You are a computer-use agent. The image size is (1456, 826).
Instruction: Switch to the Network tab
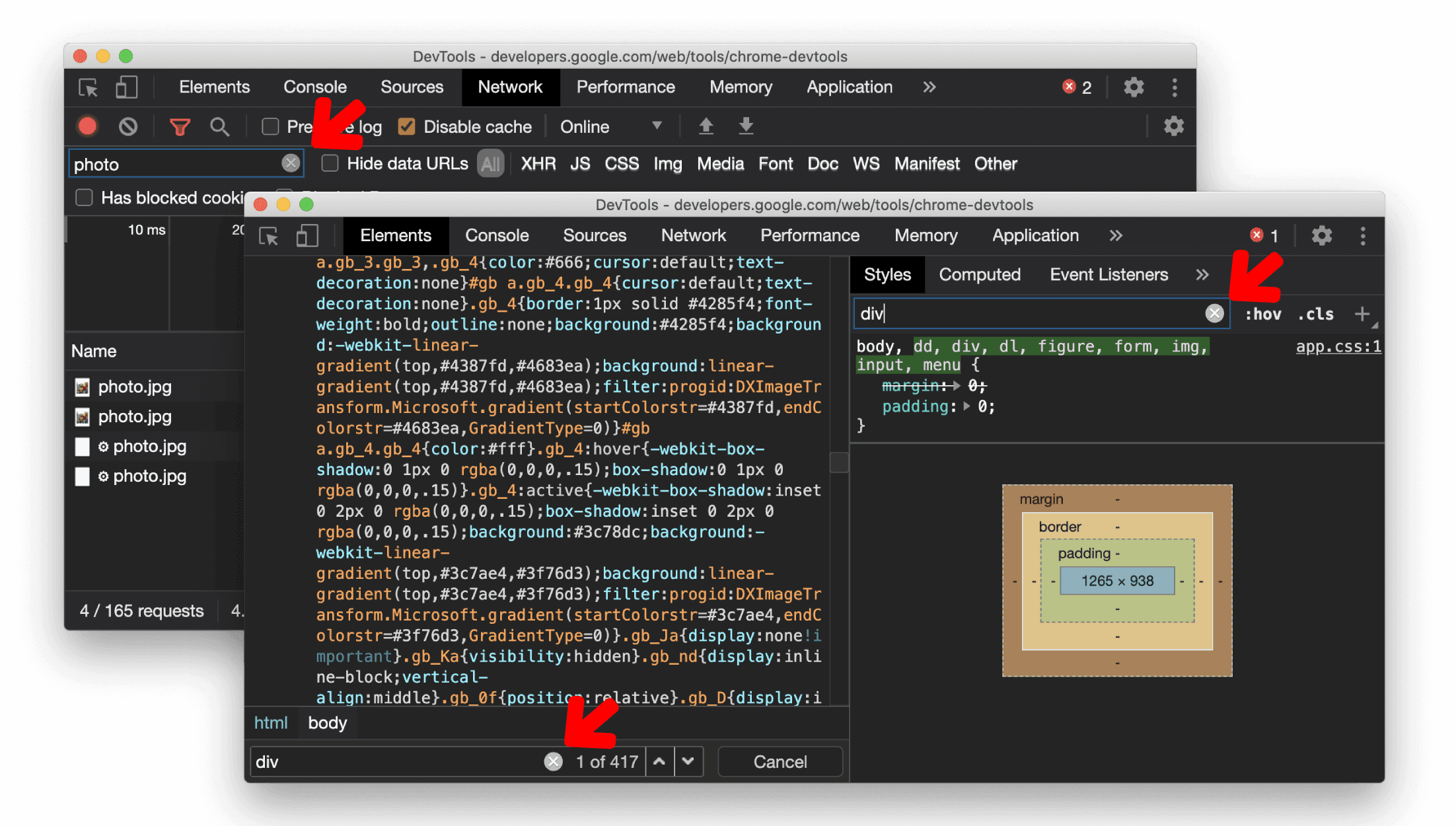coord(692,236)
